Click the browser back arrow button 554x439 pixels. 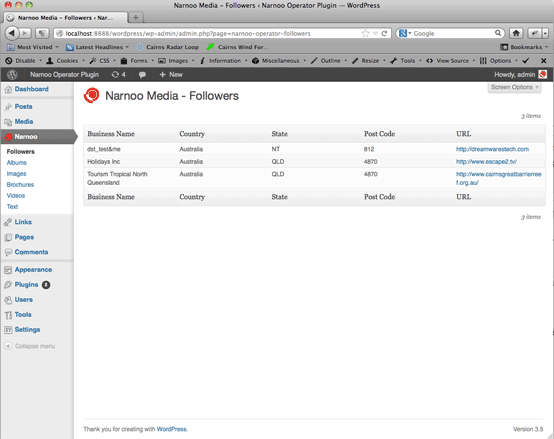(12, 33)
